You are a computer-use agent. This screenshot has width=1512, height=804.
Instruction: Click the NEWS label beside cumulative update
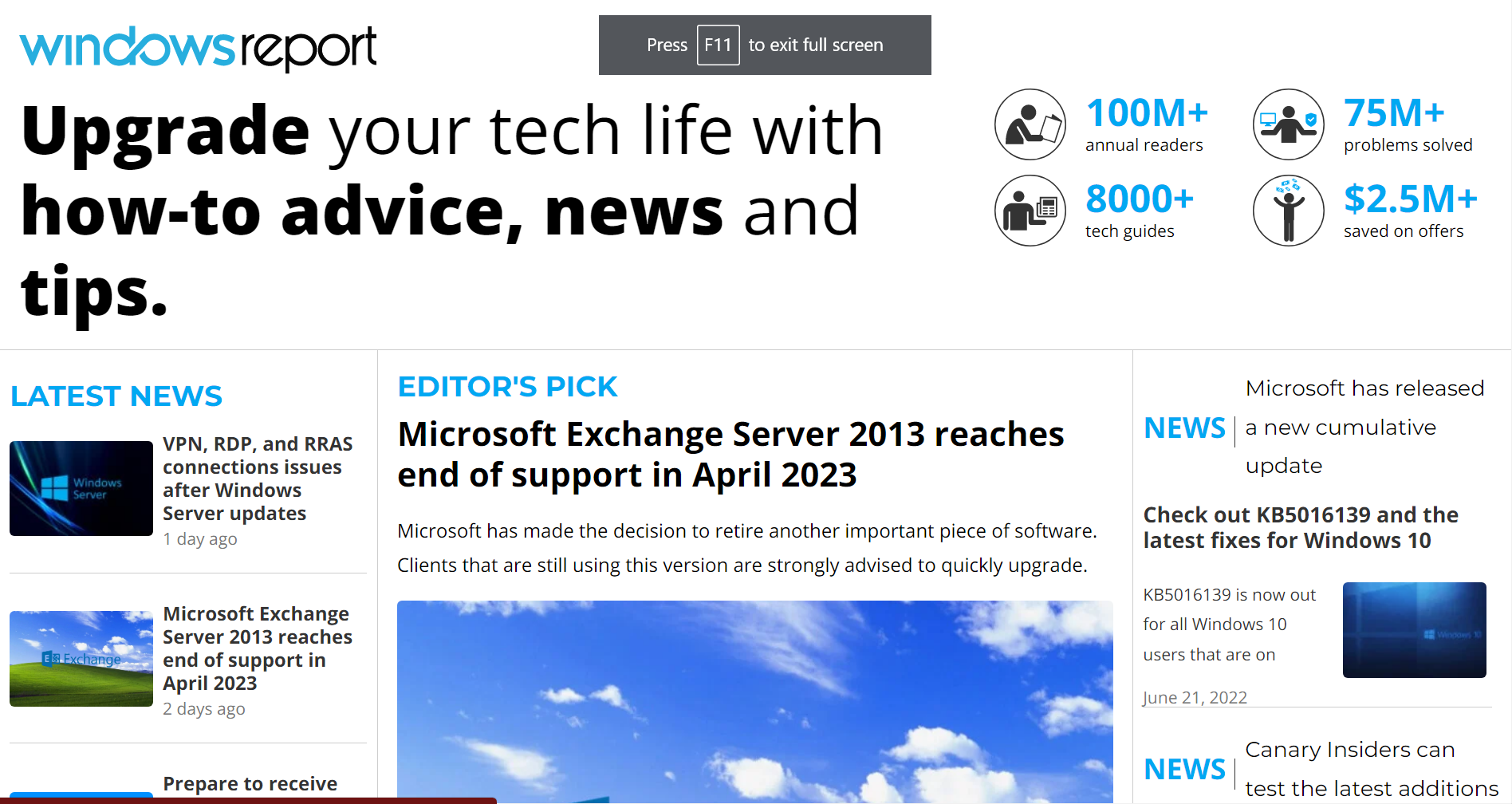pos(1184,428)
